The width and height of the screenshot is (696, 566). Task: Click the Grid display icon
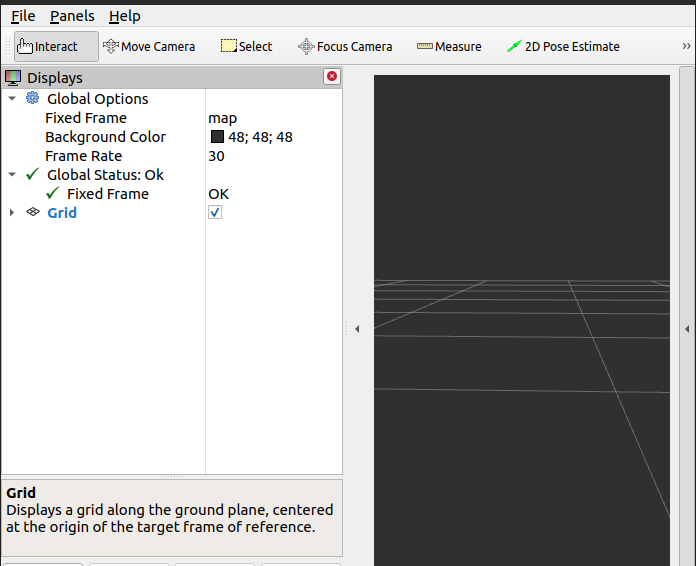pos(33,212)
